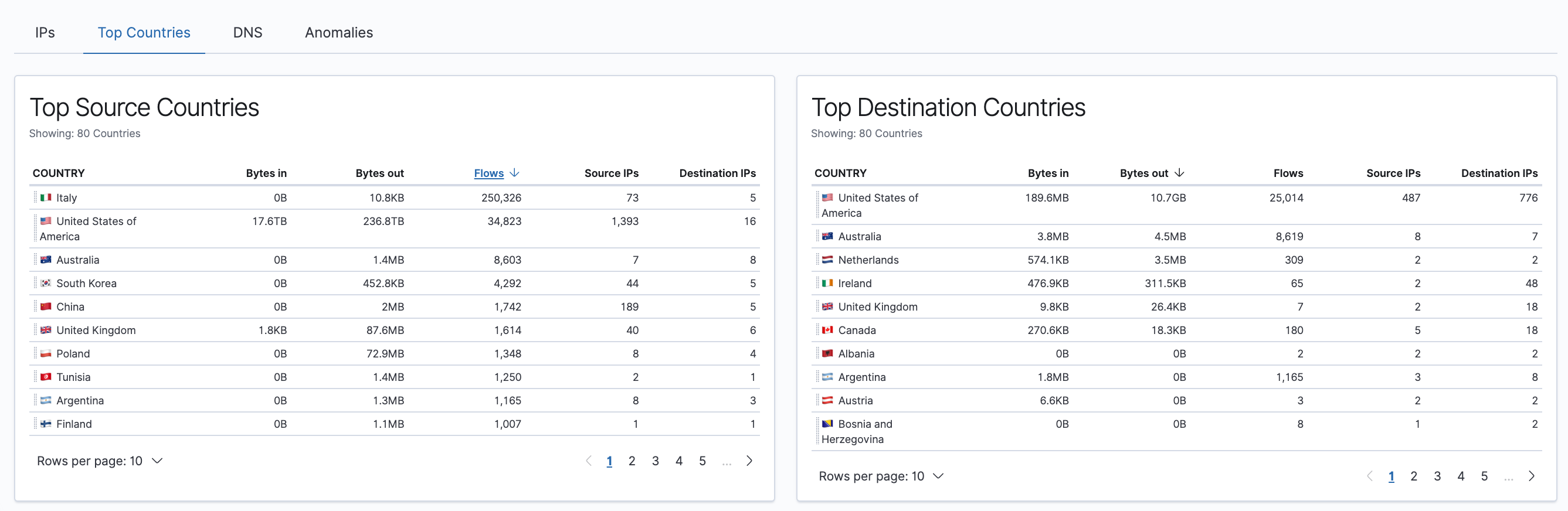Sort source table by Bytes in column

(x=266, y=173)
